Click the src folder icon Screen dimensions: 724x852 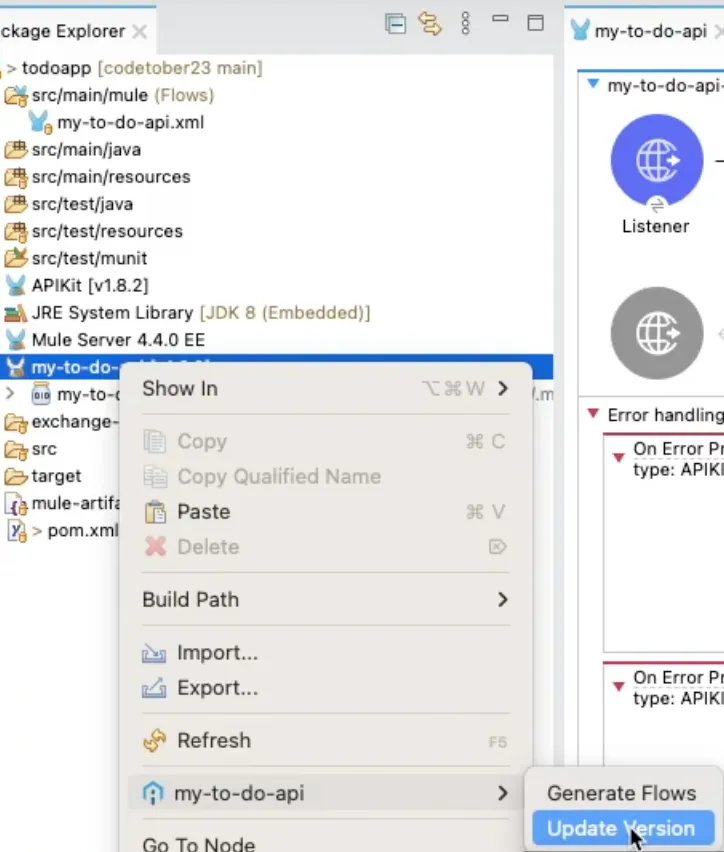(x=16, y=449)
